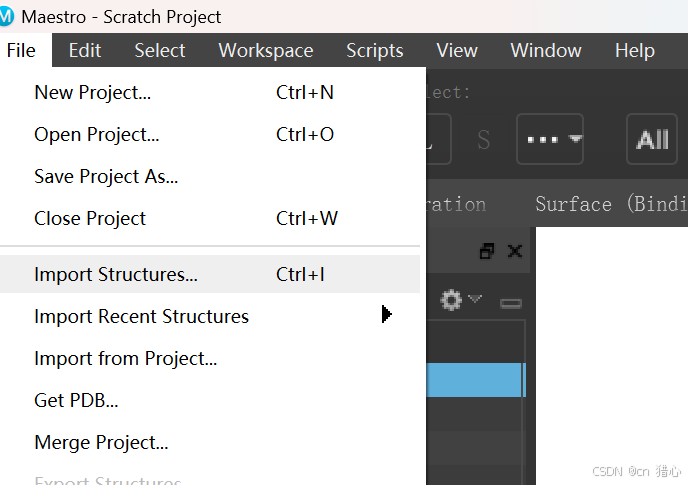Click the S selection button
The width and height of the screenshot is (688, 485).
click(484, 140)
